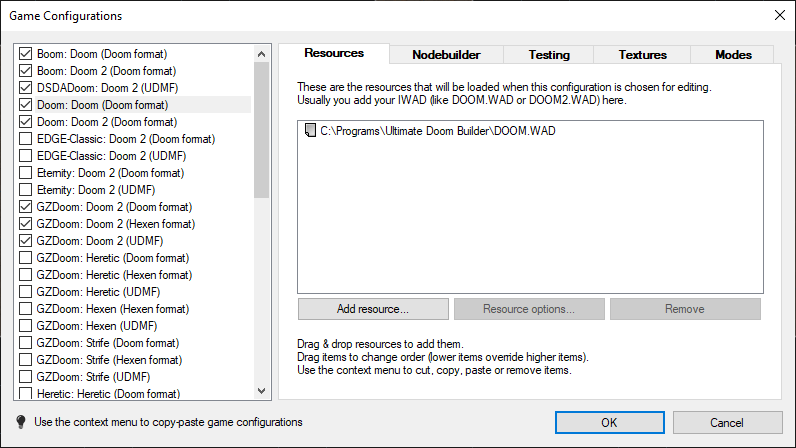The image size is (796, 448).
Task: Select C:\Programs\Ultimate Doom Builder\DOOM.WAD entry
Action: click(x=438, y=131)
